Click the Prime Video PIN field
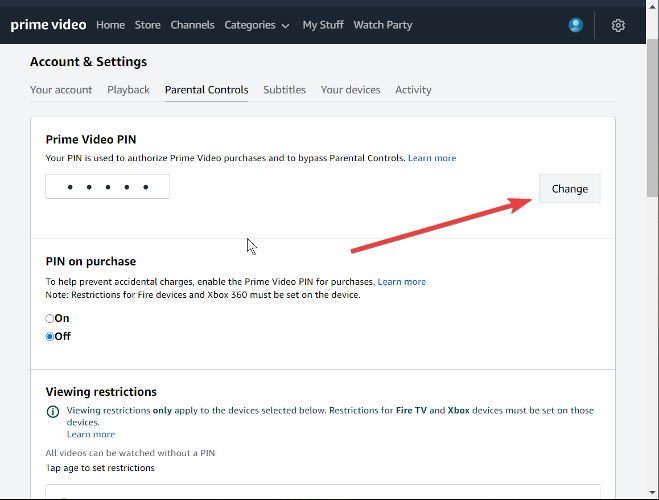Image resolution: width=659 pixels, height=500 pixels. click(108, 187)
